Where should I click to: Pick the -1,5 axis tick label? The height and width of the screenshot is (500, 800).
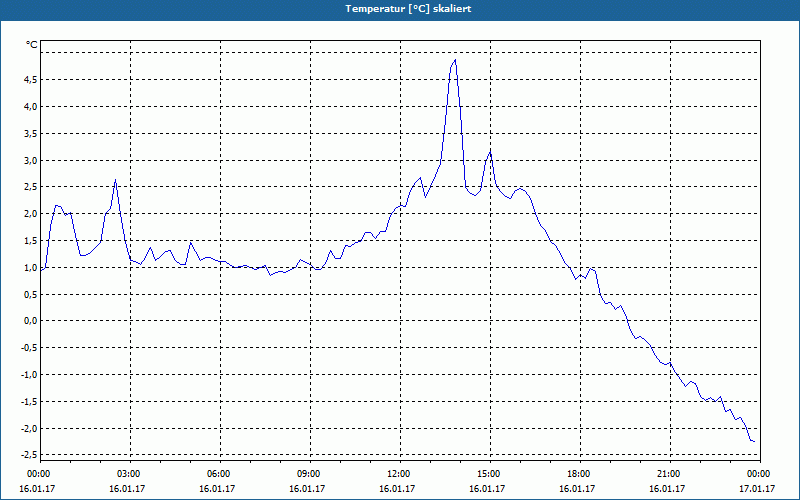[29, 402]
